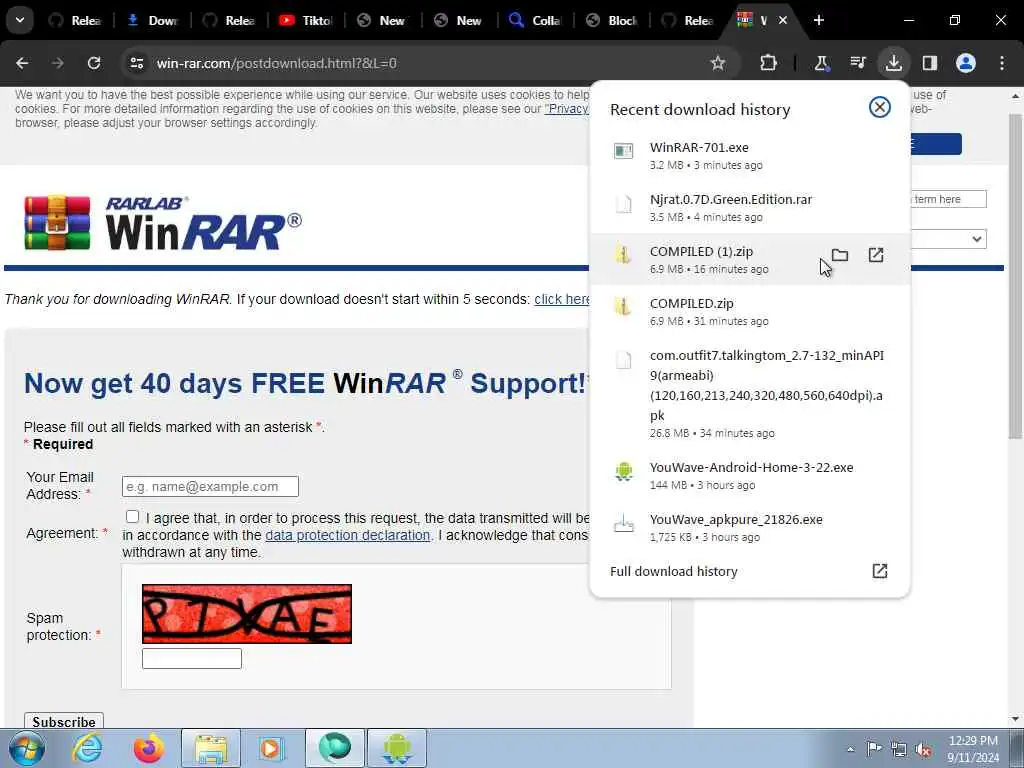Show COMPILED (1).zip in folder
This screenshot has height=768, width=1024.
[840, 255]
